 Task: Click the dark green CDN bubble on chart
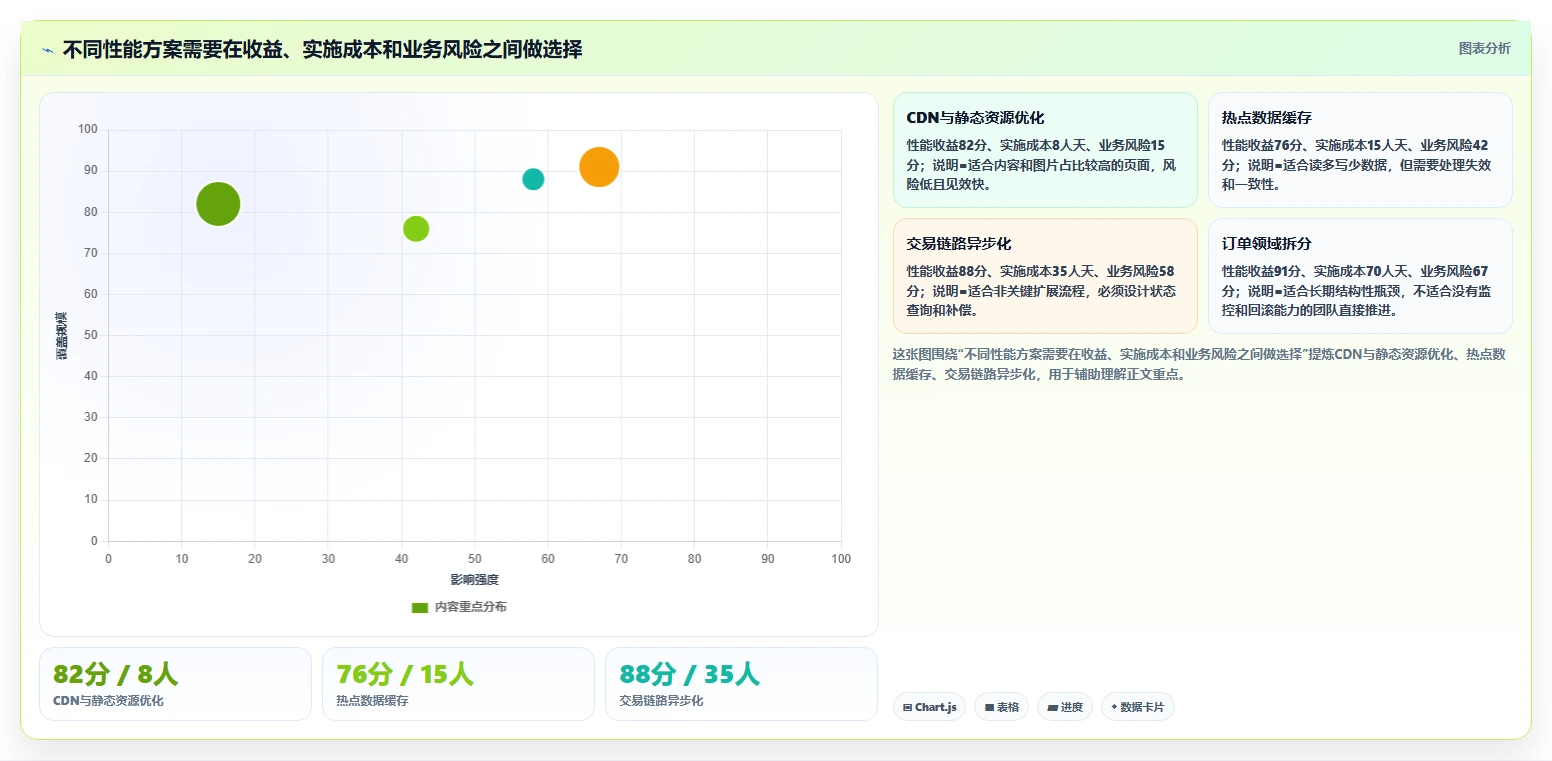(x=218, y=204)
